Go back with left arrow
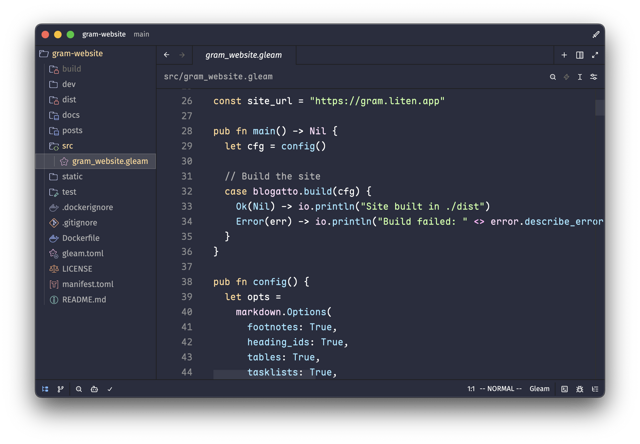 click(167, 55)
